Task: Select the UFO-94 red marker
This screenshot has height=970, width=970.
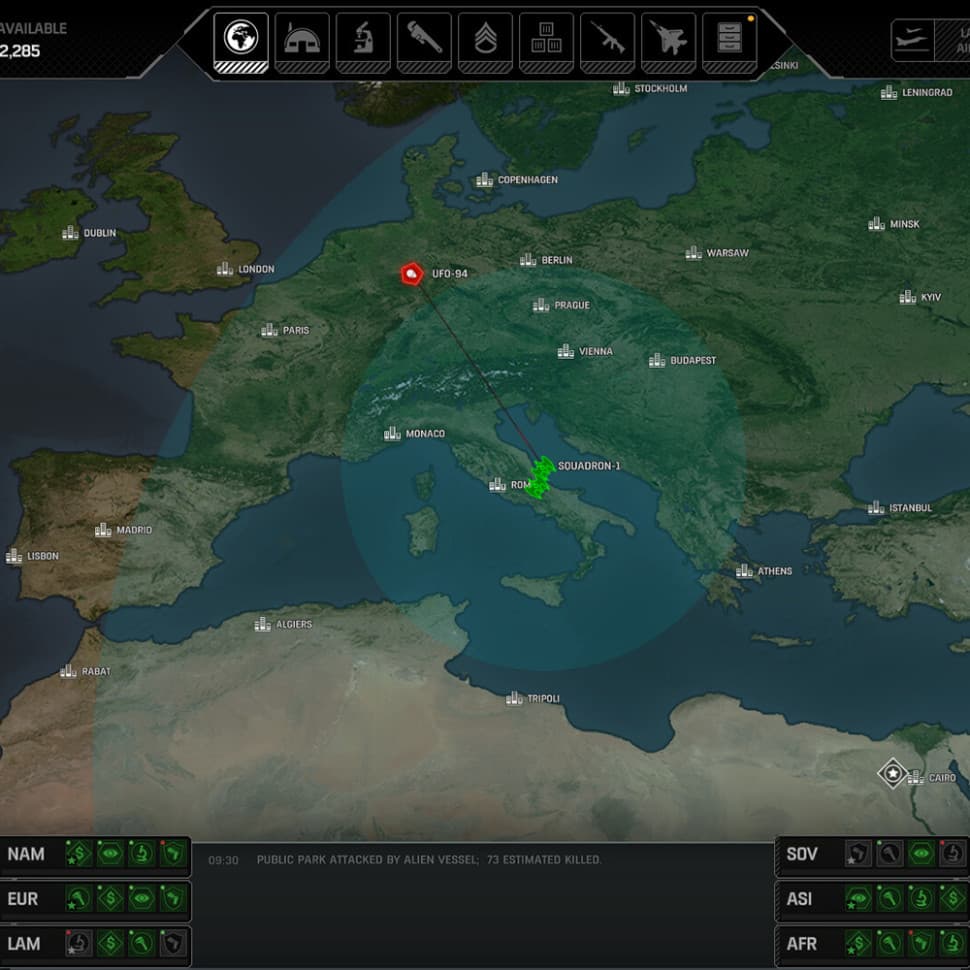Action: click(x=411, y=273)
